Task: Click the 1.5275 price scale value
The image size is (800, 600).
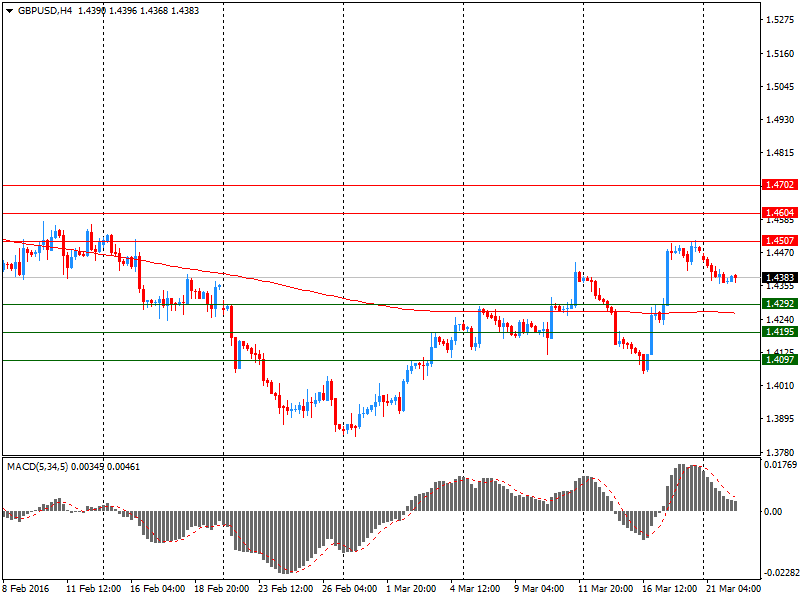Action: 781,20
